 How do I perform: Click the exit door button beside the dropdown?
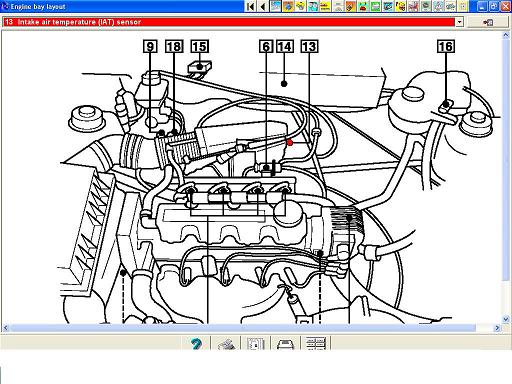point(488,22)
